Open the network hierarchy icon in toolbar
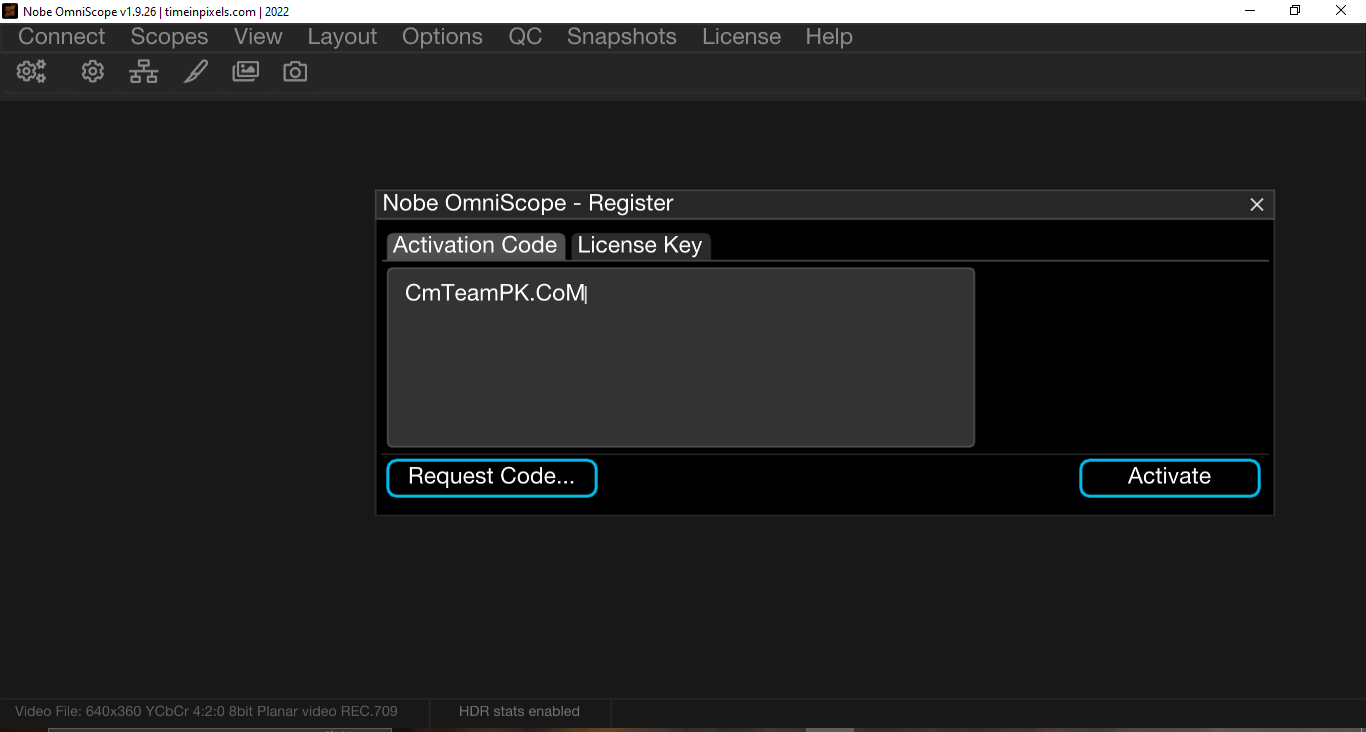The height and width of the screenshot is (732, 1366). coord(144,72)
